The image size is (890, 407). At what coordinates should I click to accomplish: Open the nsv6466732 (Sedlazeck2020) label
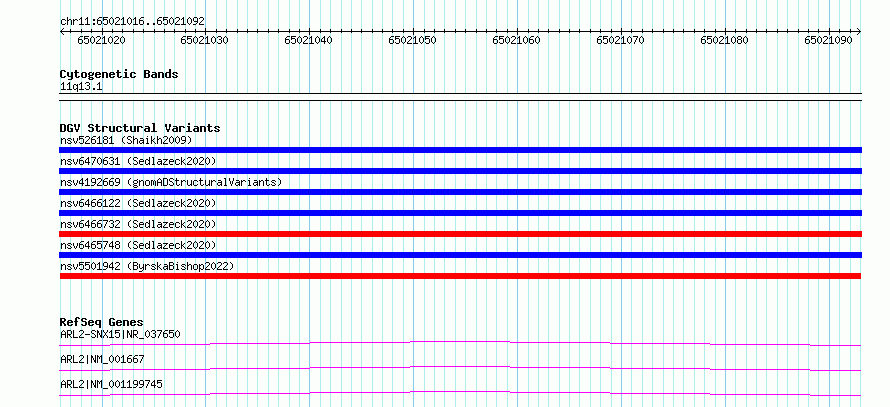pyautogui.click(x=138, y=224)
